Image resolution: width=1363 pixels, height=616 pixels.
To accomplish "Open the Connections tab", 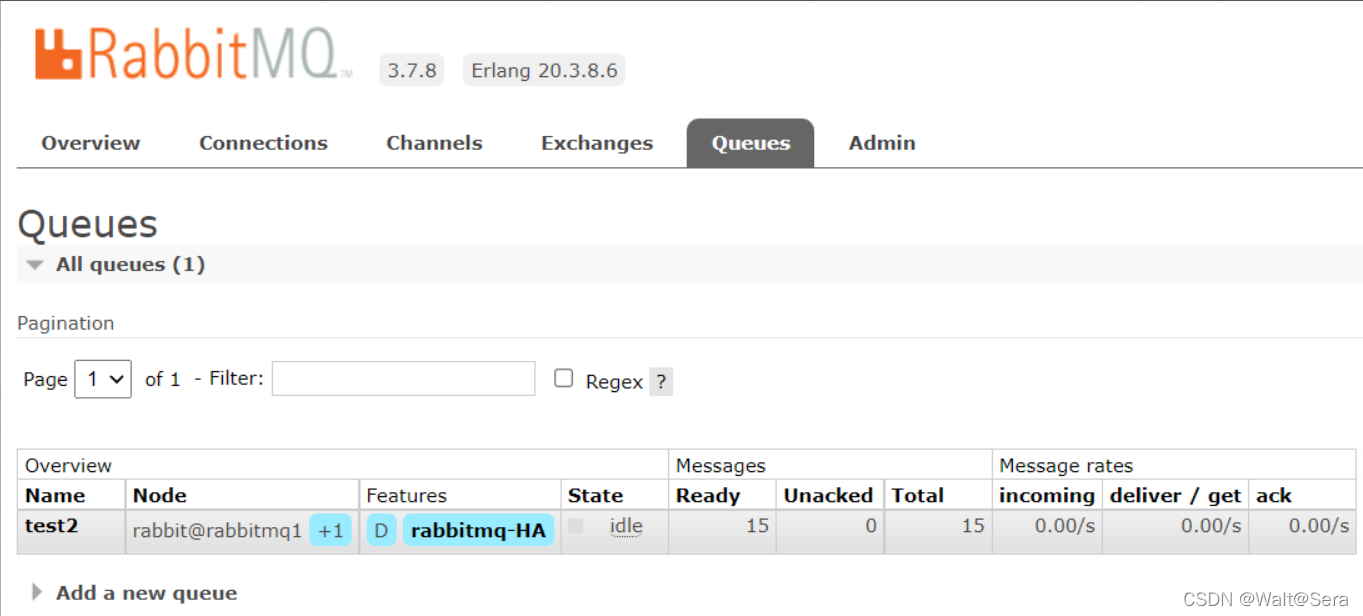I will coord(263,143).
